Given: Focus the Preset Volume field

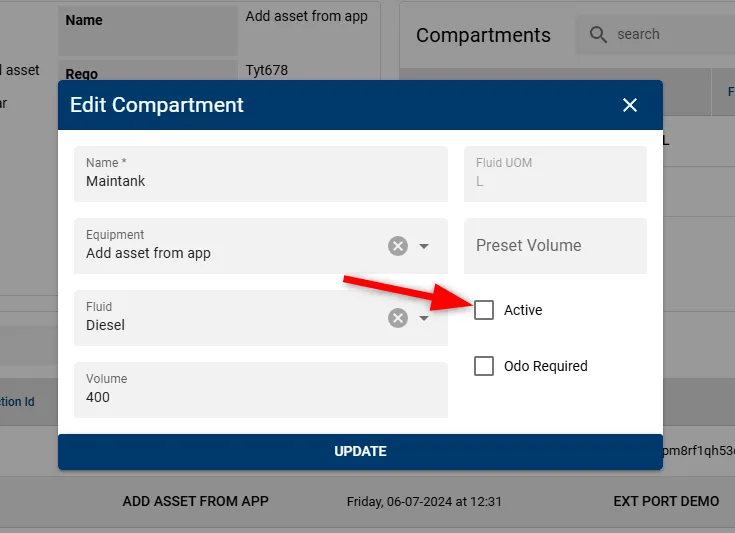Looking at the screenshot, I should (x=555, y=246).
